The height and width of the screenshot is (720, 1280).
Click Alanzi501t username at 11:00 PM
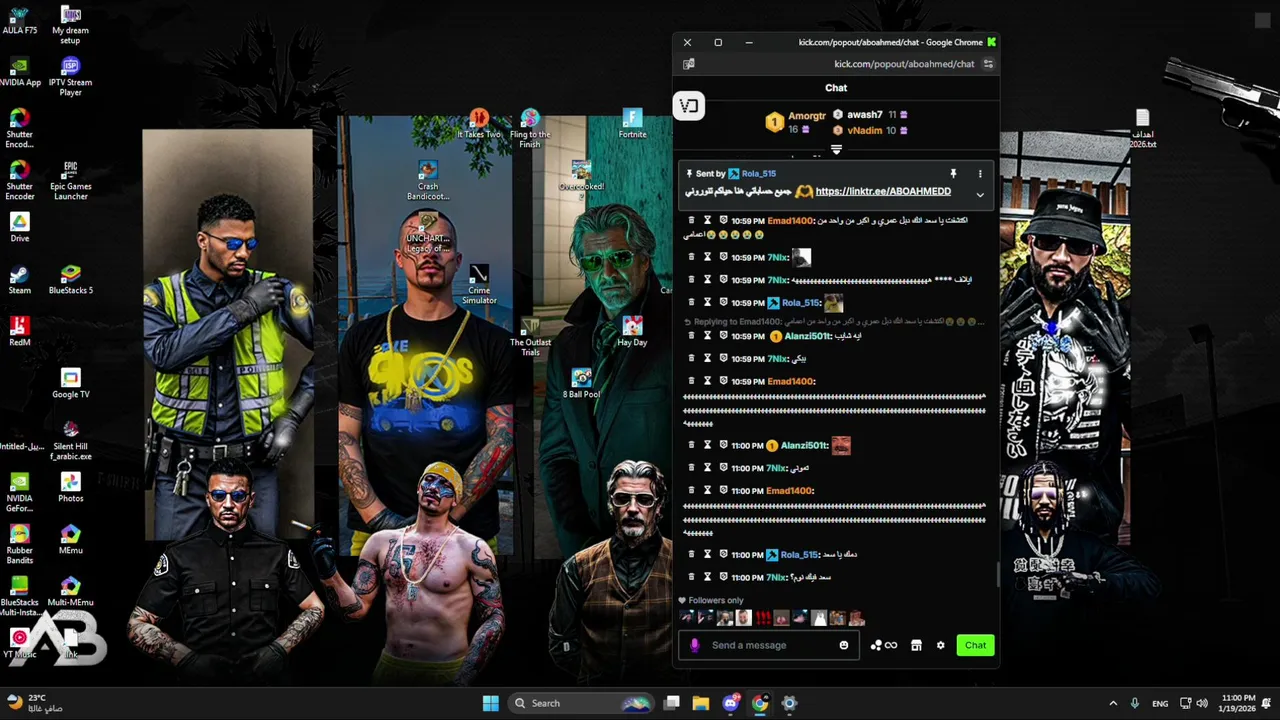(804, 445)
